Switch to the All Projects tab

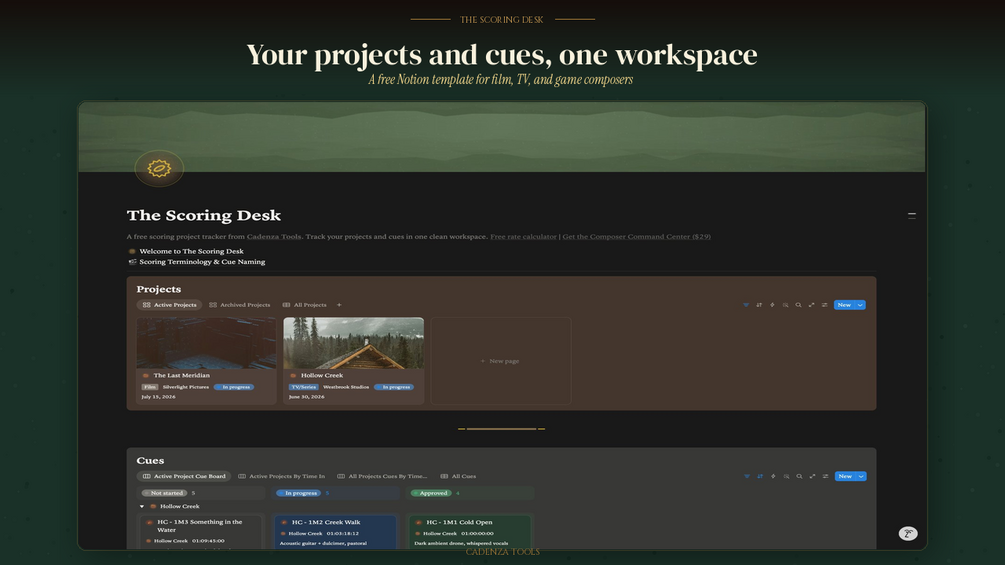tap(304, 305)
